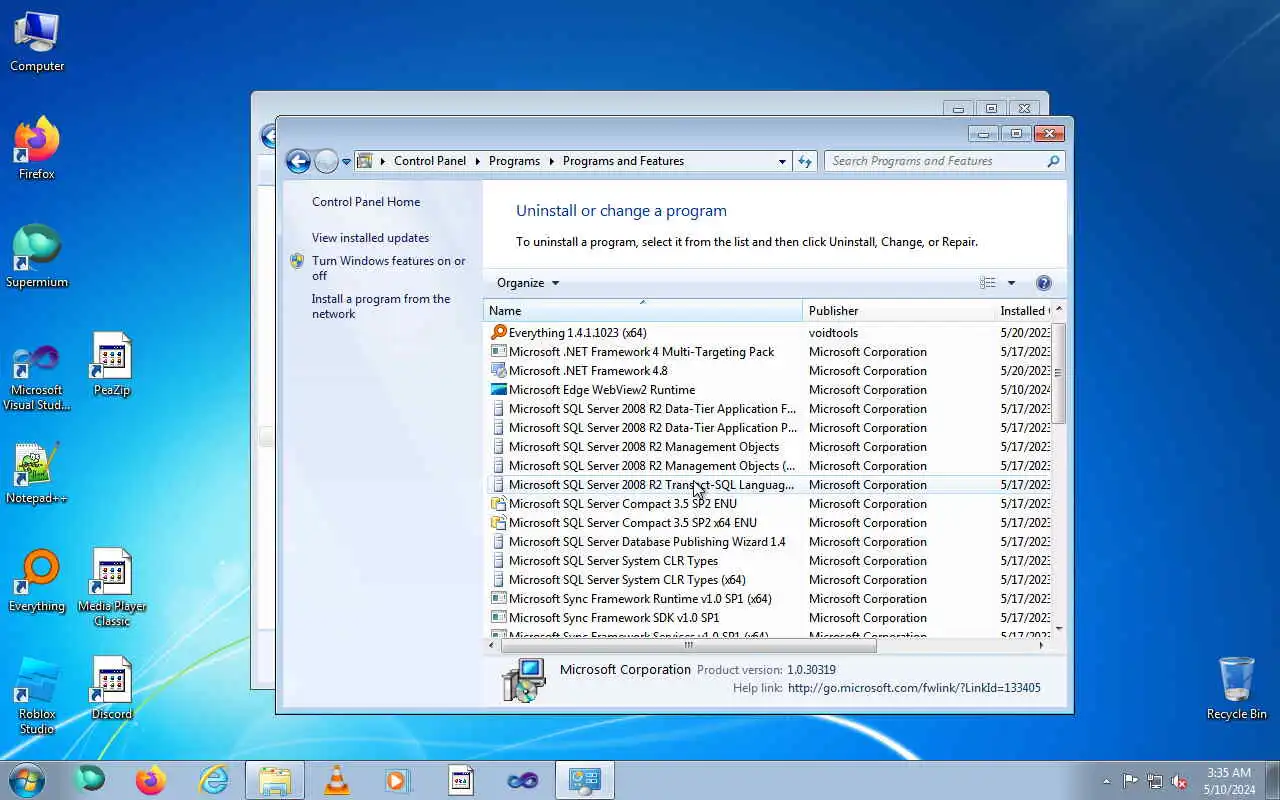Launch Firefox from the desktop shortcut

37,150
